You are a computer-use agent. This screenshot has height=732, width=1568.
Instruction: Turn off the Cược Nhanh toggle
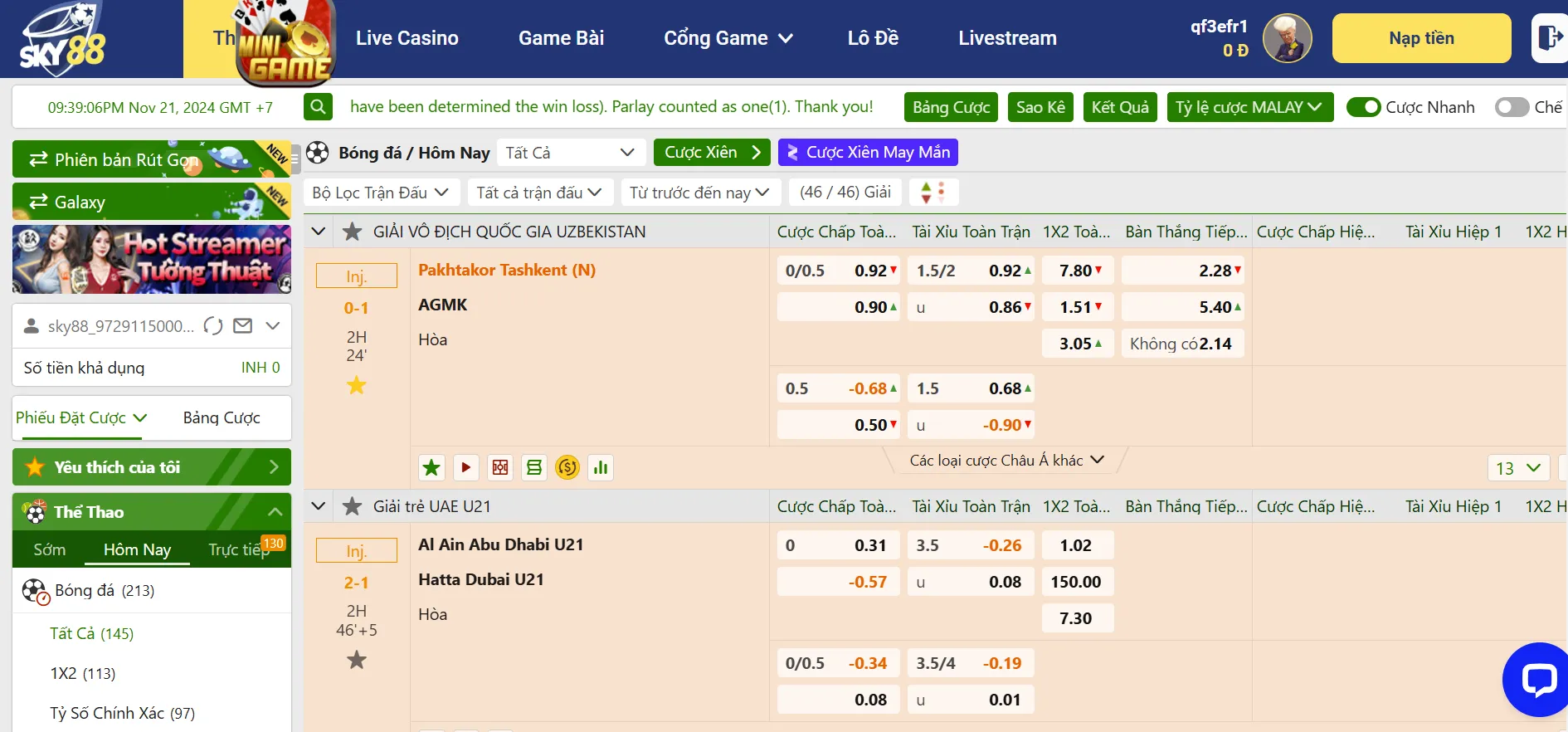[x=1363, y=107]
